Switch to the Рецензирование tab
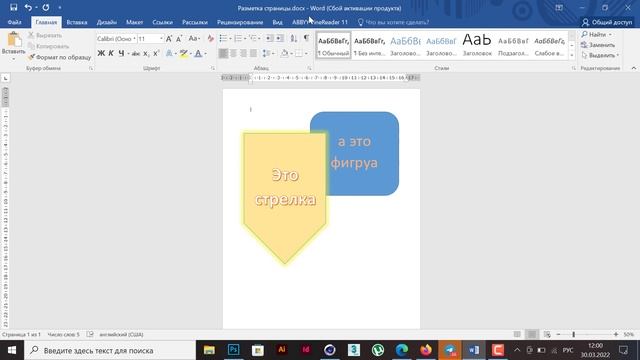 [240, 22]
